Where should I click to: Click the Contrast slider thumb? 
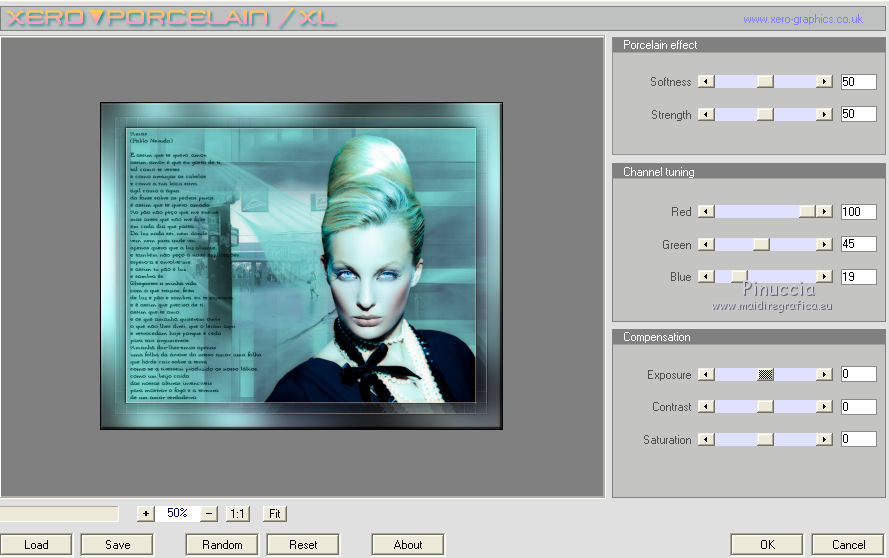pos(765,407)
